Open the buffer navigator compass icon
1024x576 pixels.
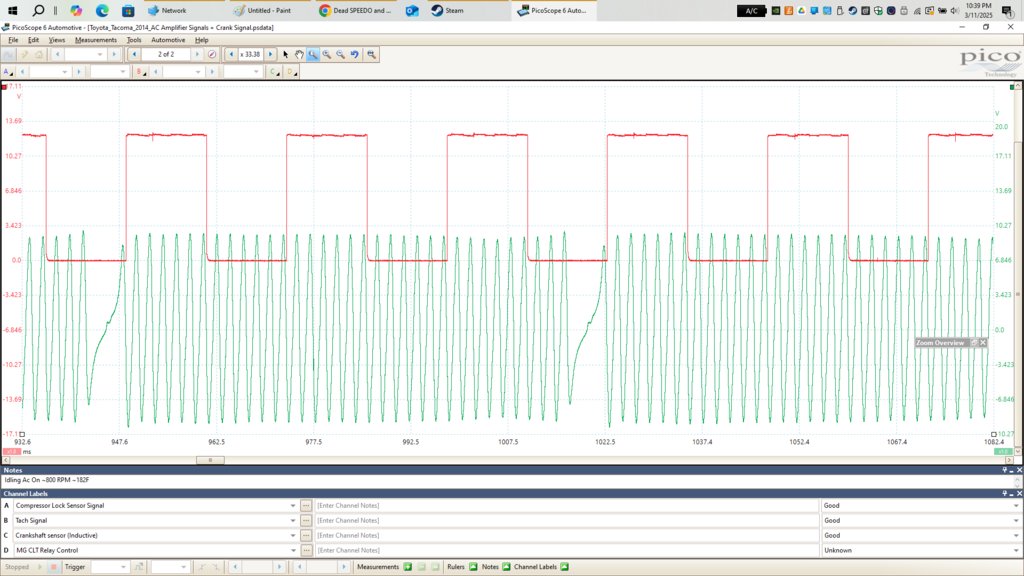click(212, 54)
